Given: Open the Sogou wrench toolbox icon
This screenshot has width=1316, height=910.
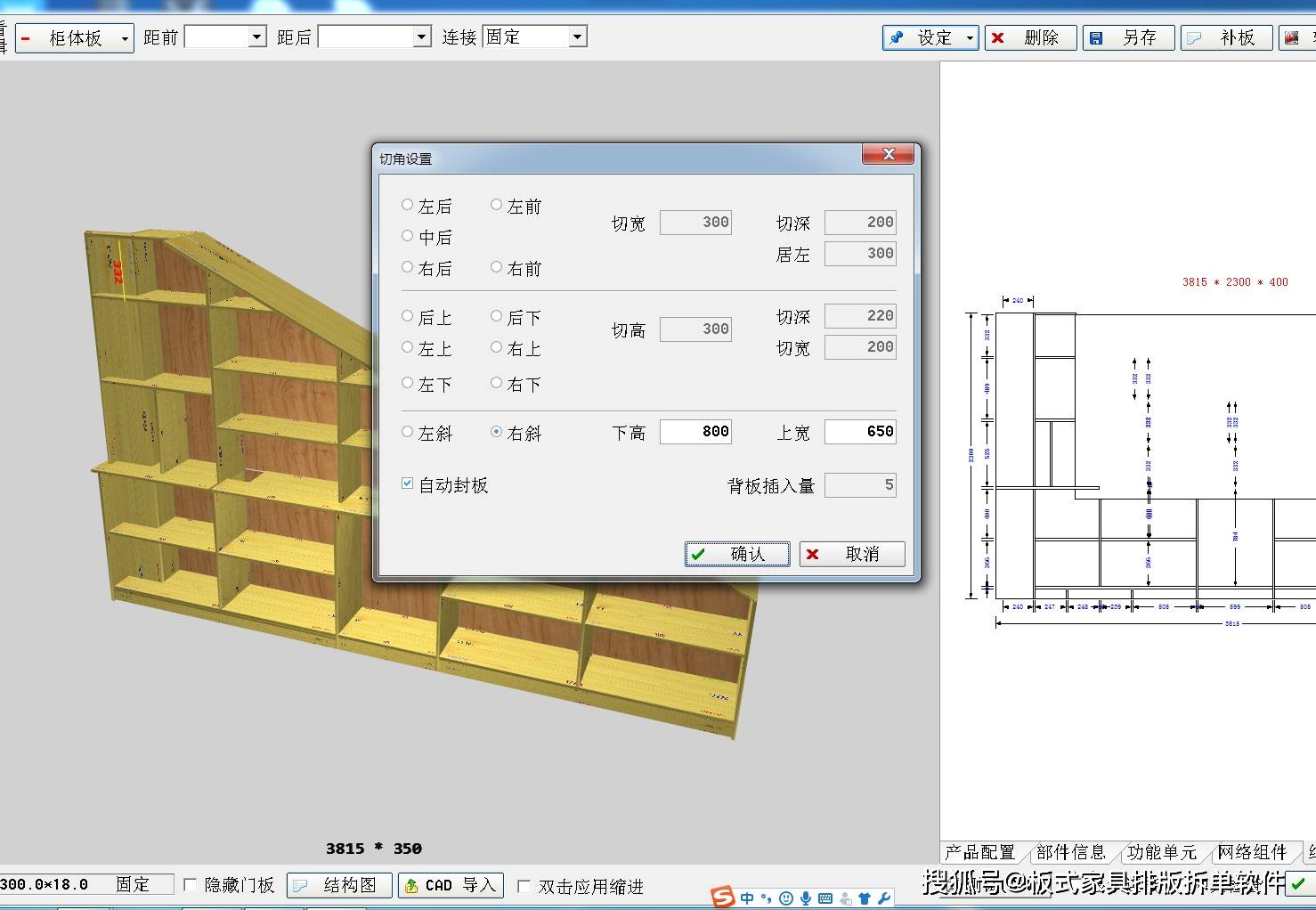Looking at the screenshot, I should point(884,898).
